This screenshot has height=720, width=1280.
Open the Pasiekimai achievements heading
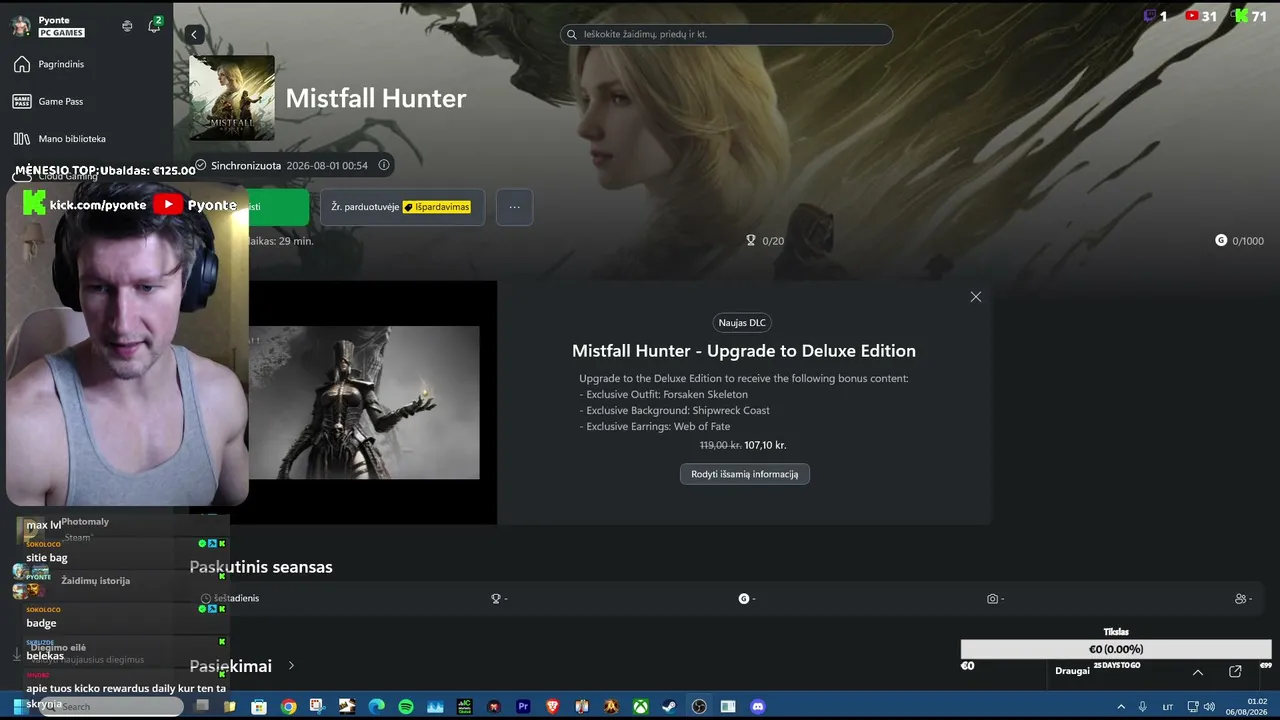(x=231, y=666)
